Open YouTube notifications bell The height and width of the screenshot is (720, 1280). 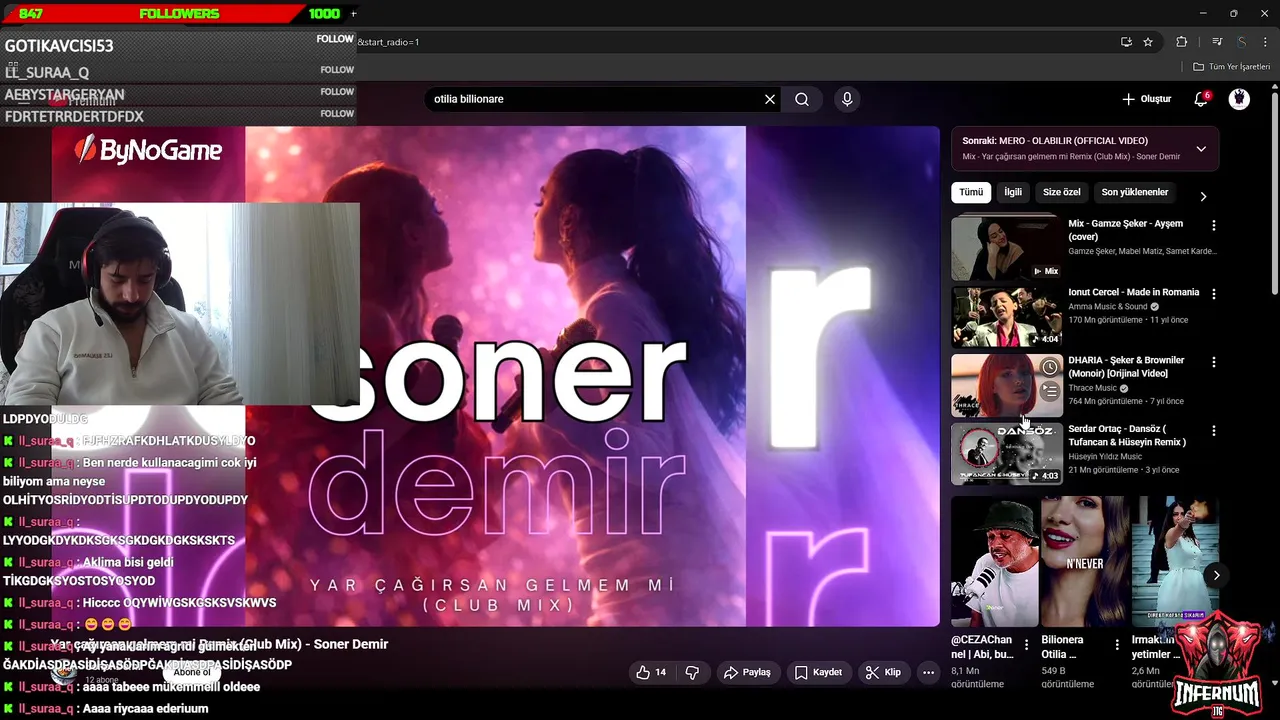tap(1201, 99)
